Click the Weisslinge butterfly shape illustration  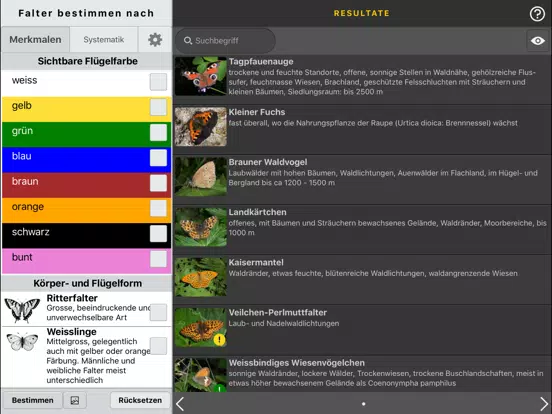tap(22, 342)
